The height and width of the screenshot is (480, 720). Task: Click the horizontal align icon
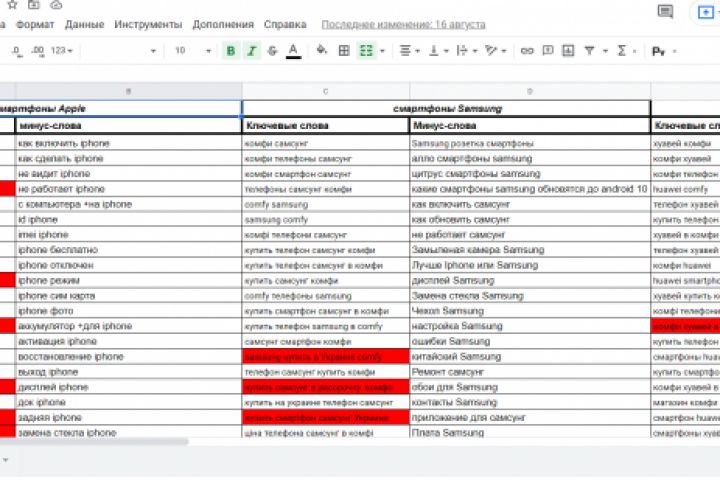click(x=405, y=51)
